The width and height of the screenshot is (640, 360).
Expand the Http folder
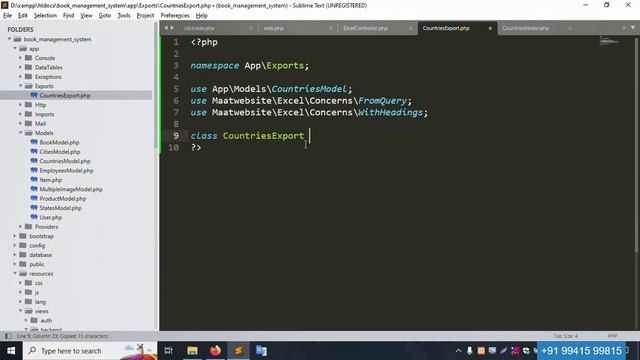coord(20,105)
